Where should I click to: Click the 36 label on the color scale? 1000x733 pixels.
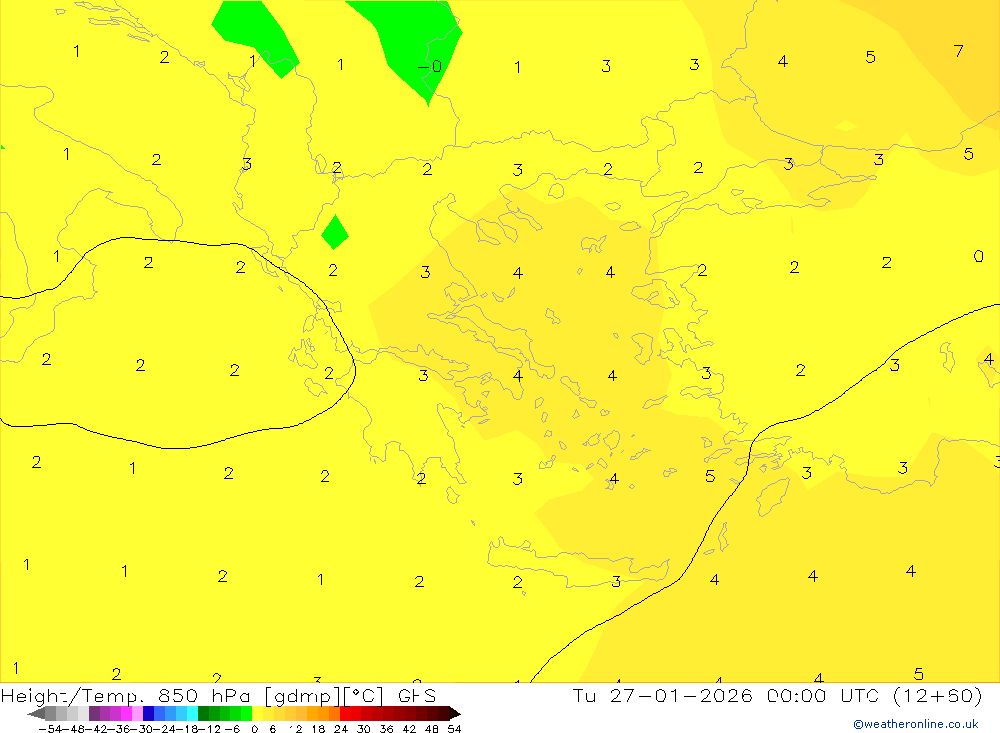(386, 729)
